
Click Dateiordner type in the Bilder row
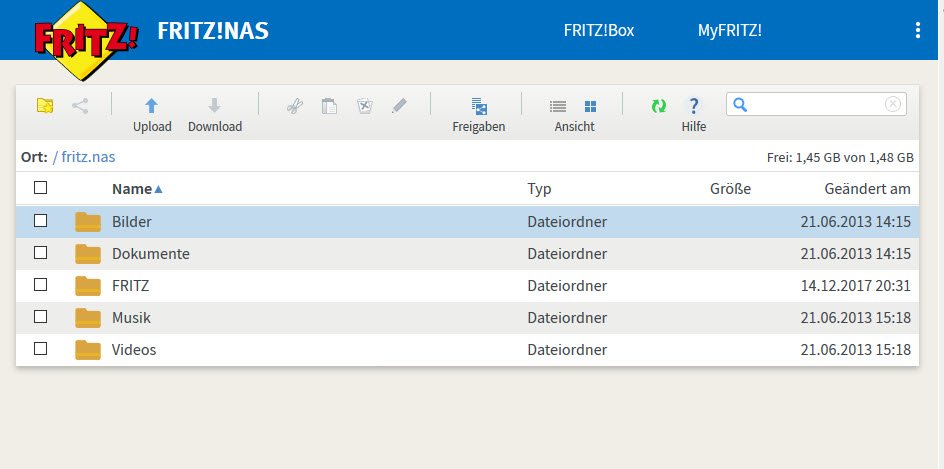[x=567, y=222]
